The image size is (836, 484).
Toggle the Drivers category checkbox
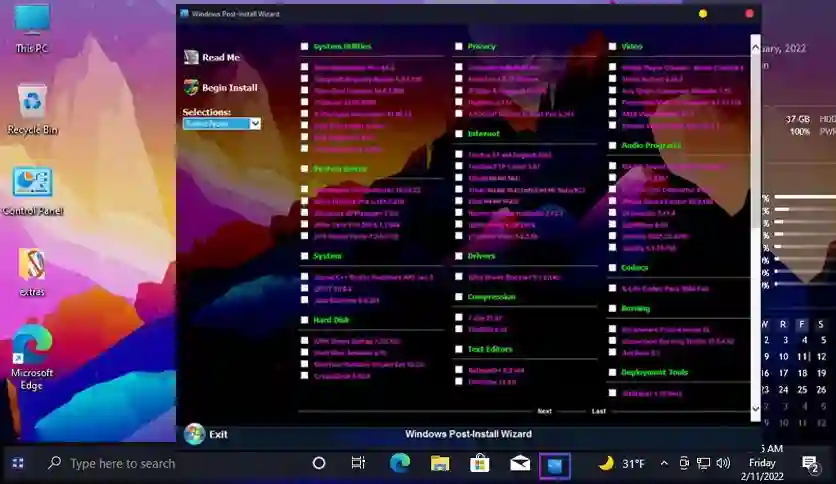coord(459,256)
